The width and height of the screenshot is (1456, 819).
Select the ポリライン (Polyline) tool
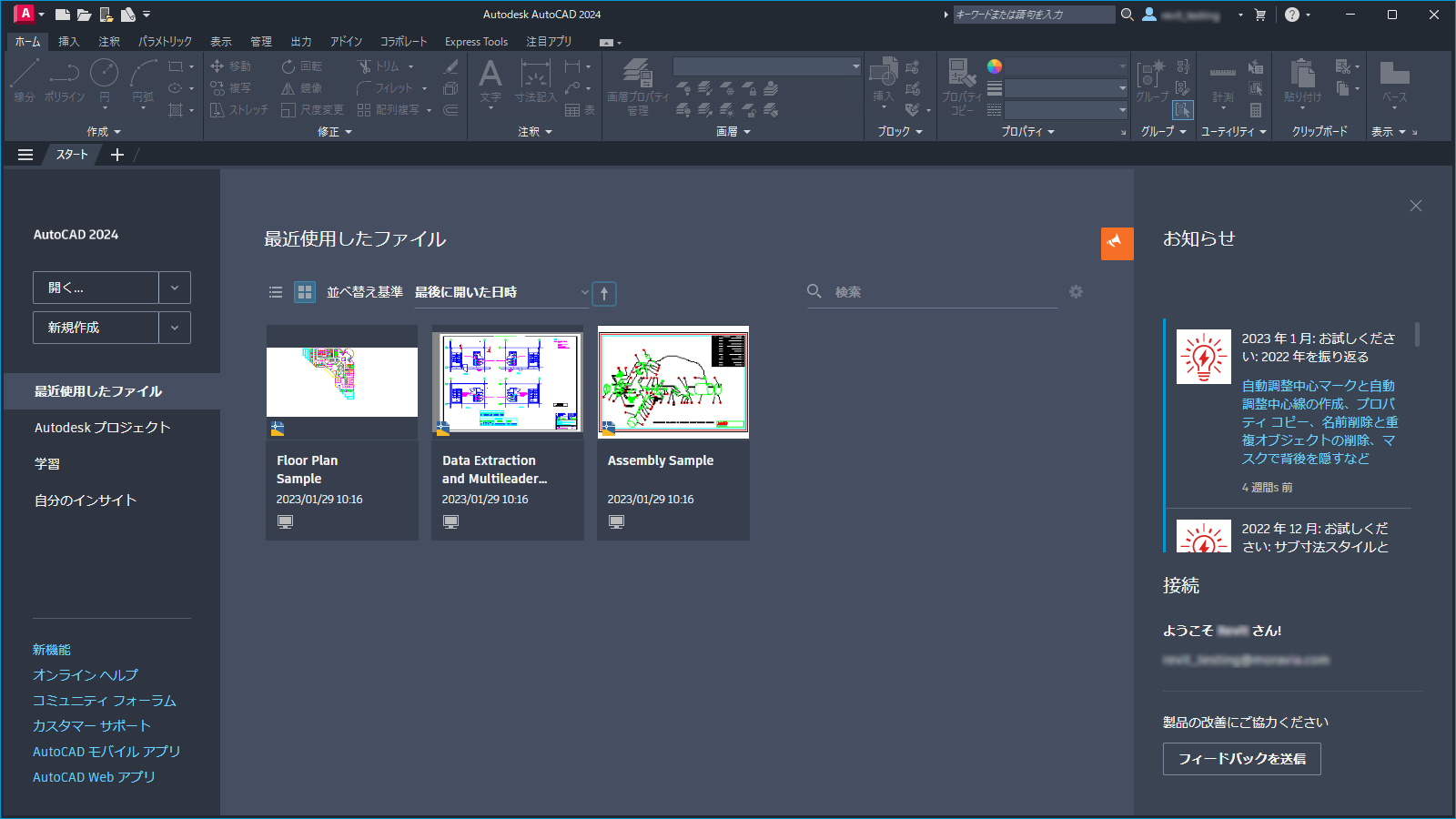[64, 82]
